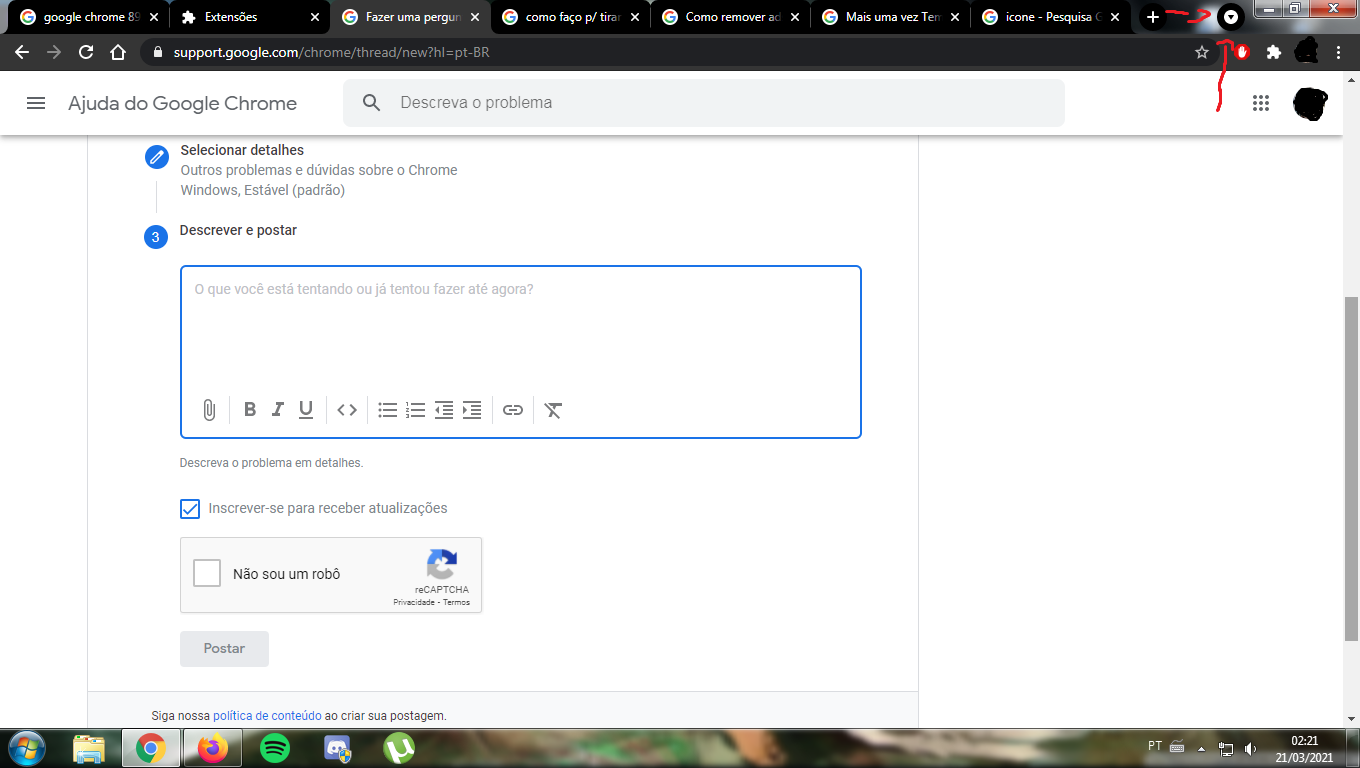The width and height of the screenshot is (1360, 768).
Task: Switch to the google chrome 89 tab
Action: 88,17
